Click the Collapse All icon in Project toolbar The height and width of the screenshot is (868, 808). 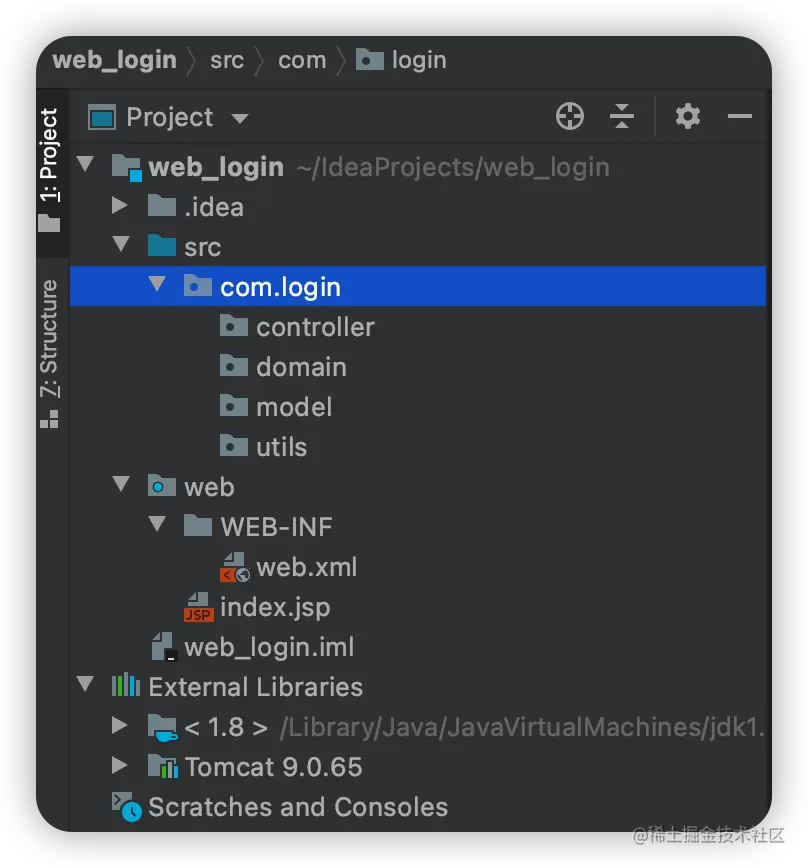622,117
